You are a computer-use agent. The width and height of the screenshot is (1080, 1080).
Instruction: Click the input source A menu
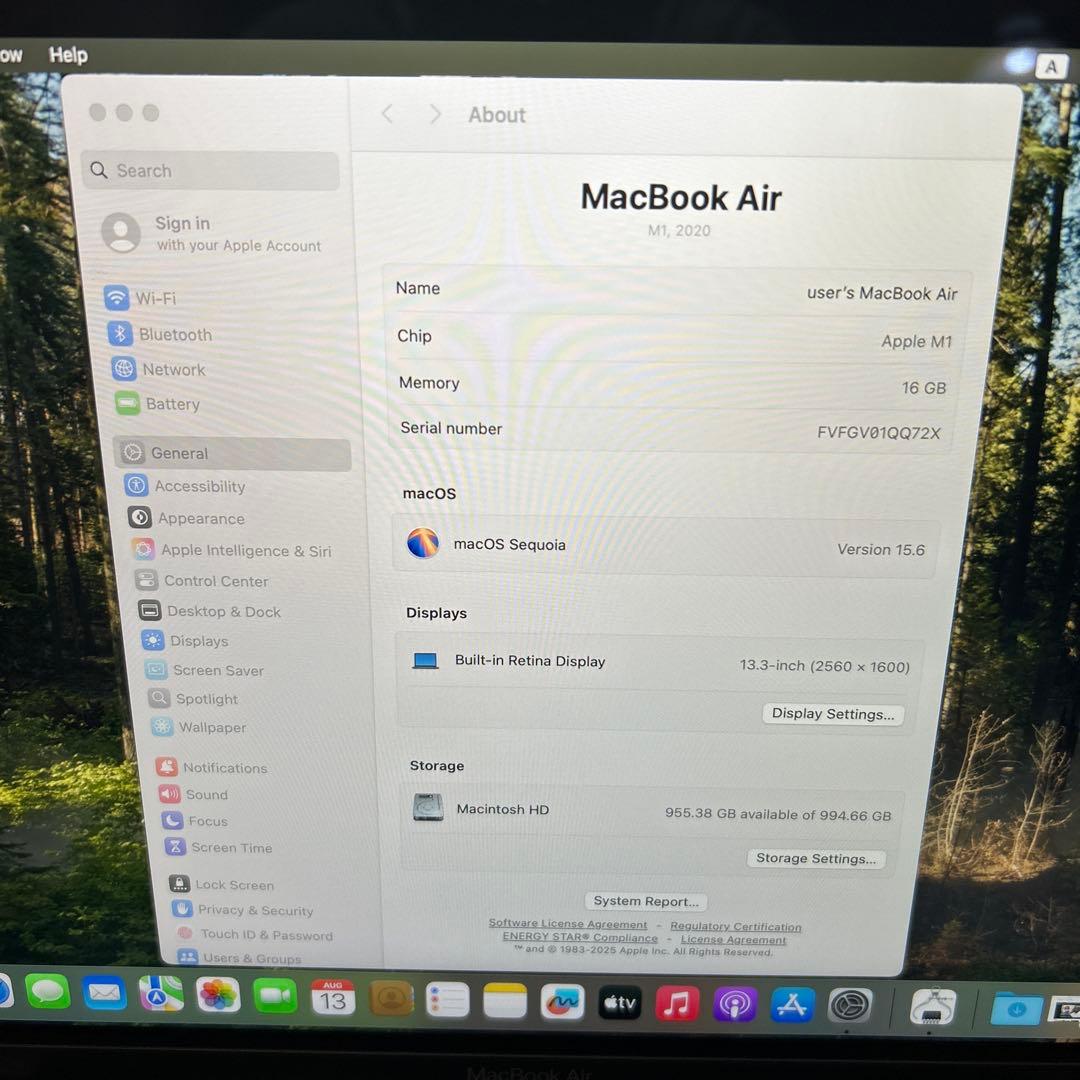point(1051,67)
